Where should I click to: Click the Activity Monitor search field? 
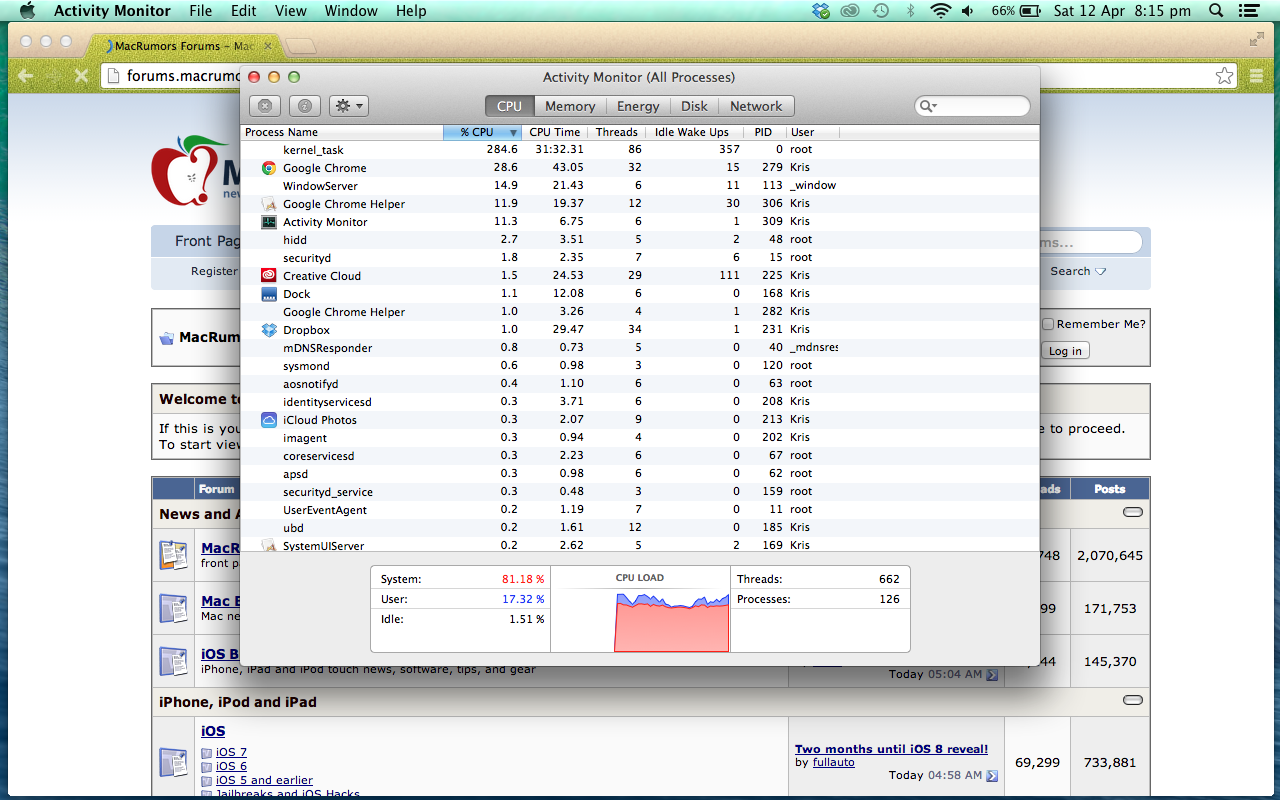click(x=972, y=106)
